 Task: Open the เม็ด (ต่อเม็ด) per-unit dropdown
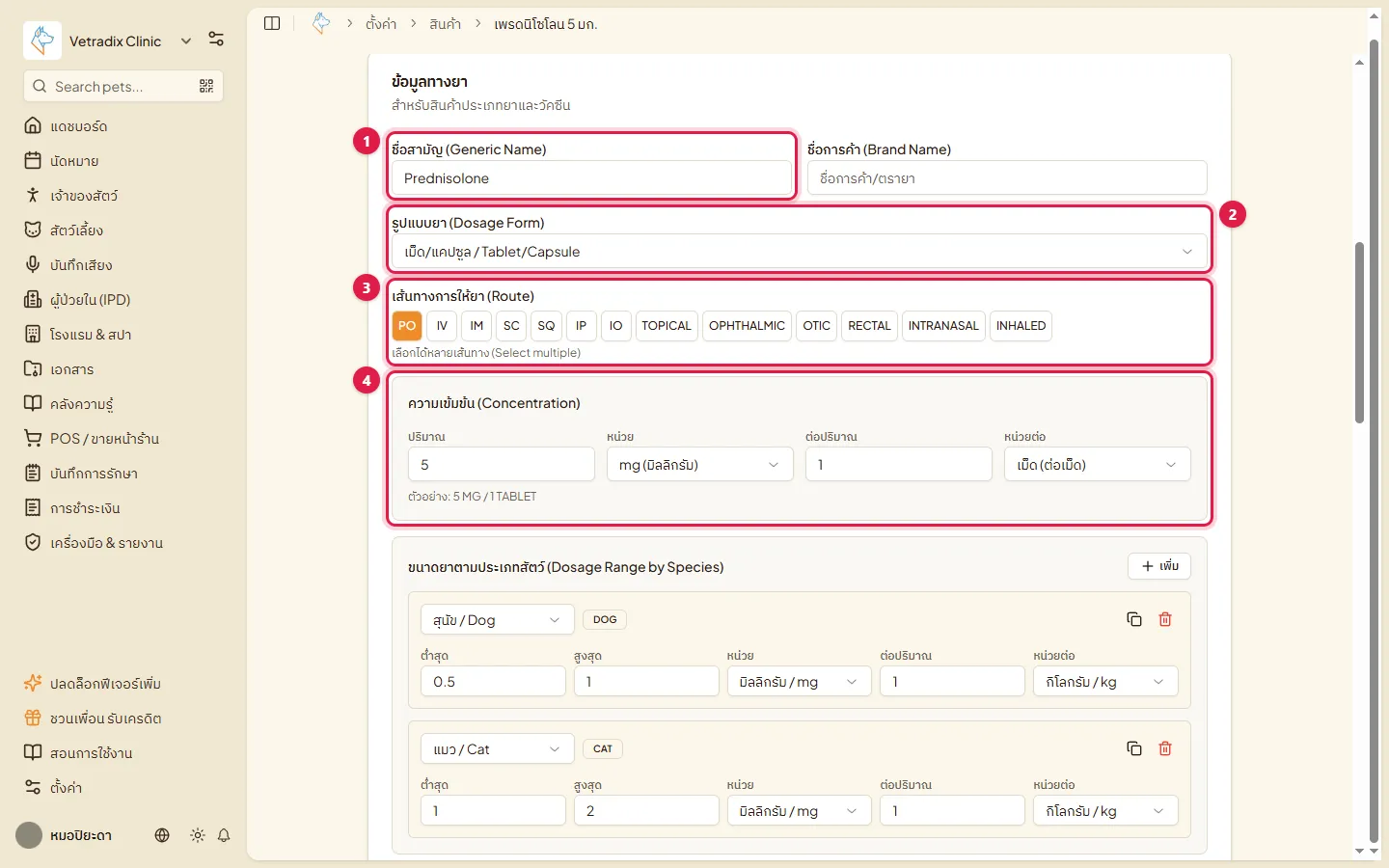pos(1098,465)
